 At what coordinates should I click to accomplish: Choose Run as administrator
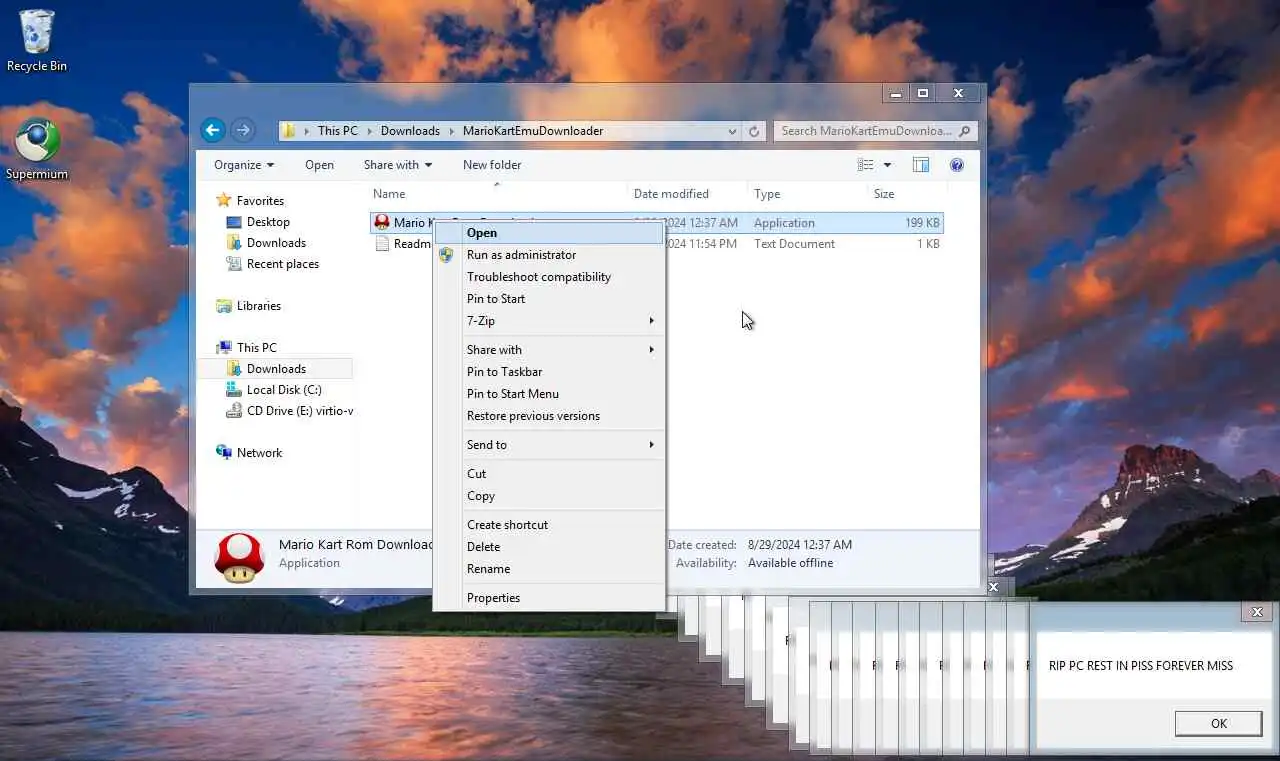click(x=549, y=255)
